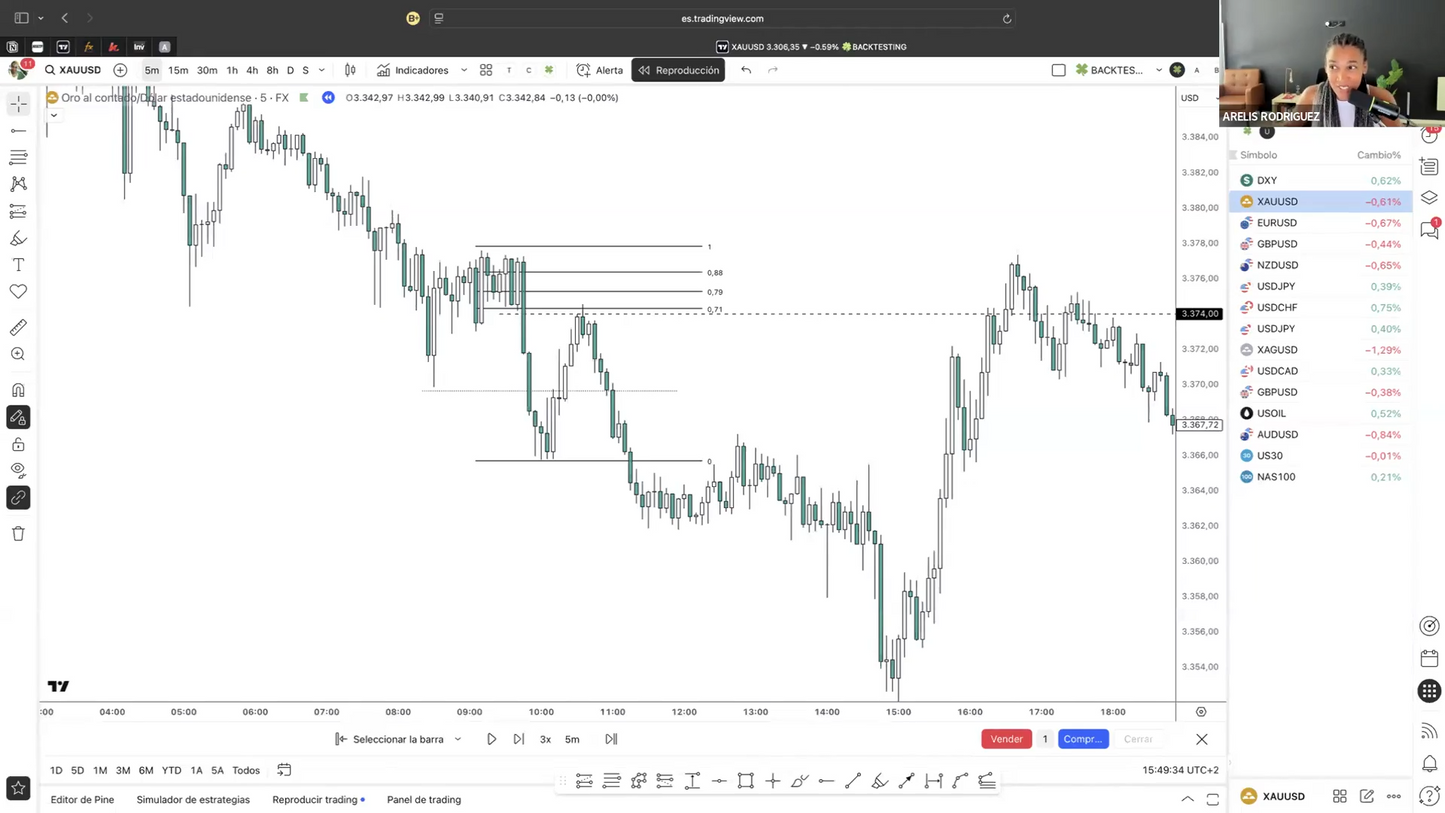1445x813 pixels.
Task: Select the text annotation tool
Action: coord(18,264)
